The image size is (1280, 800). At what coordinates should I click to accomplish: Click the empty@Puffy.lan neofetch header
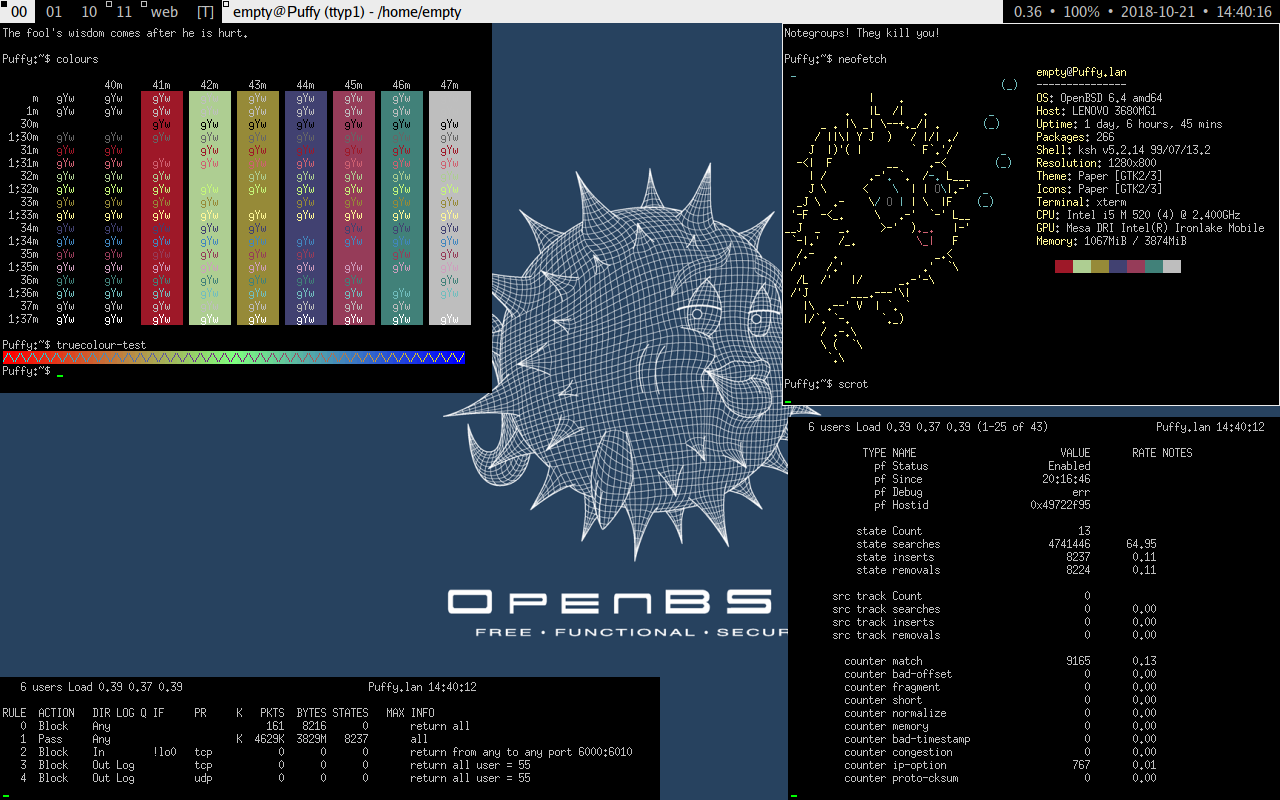[x=1081, y=72]
